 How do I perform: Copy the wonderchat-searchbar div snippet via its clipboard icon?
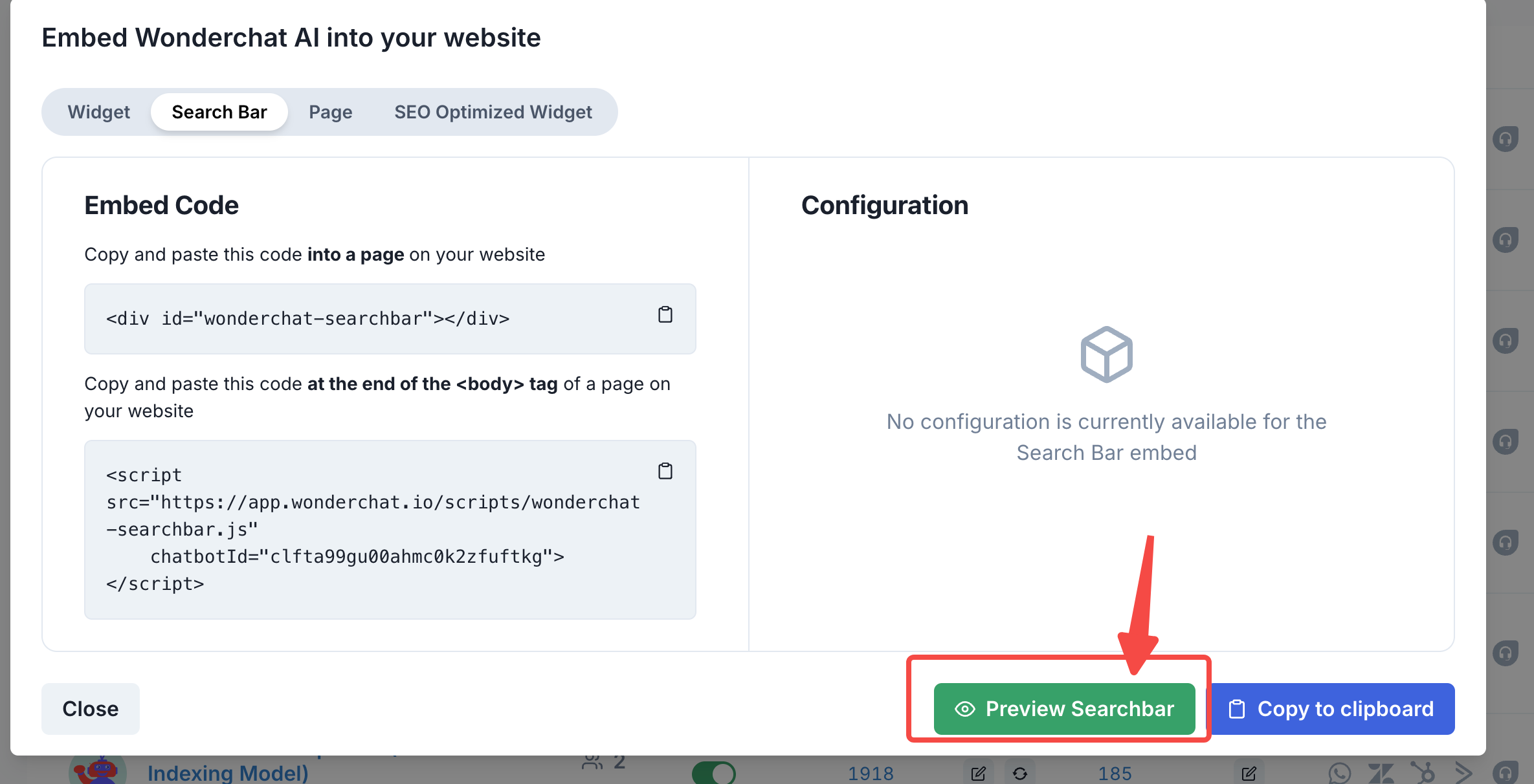coord(665,315)
